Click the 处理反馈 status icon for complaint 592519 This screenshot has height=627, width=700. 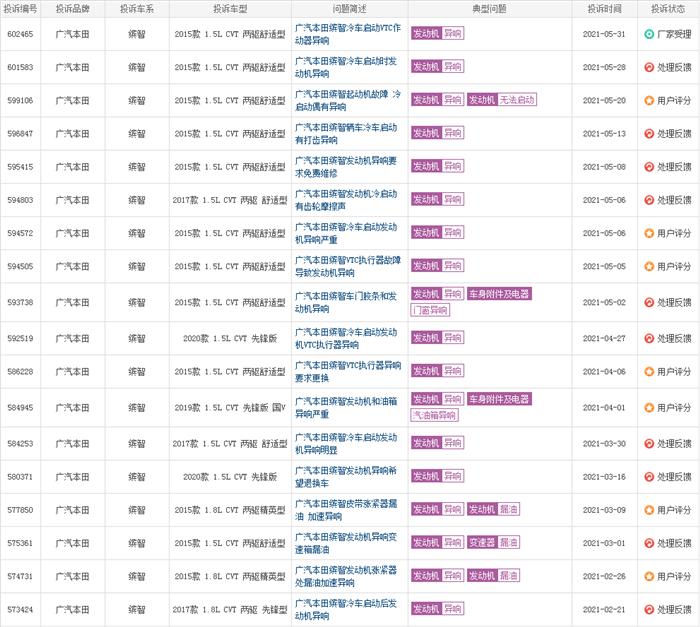coord(649,339)
